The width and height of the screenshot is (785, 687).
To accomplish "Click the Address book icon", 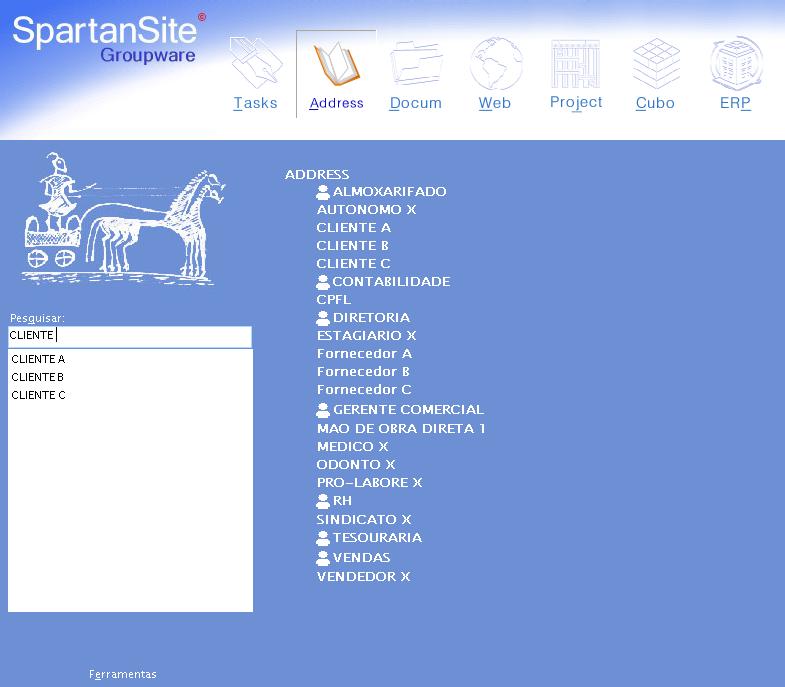I will (336, 65).
